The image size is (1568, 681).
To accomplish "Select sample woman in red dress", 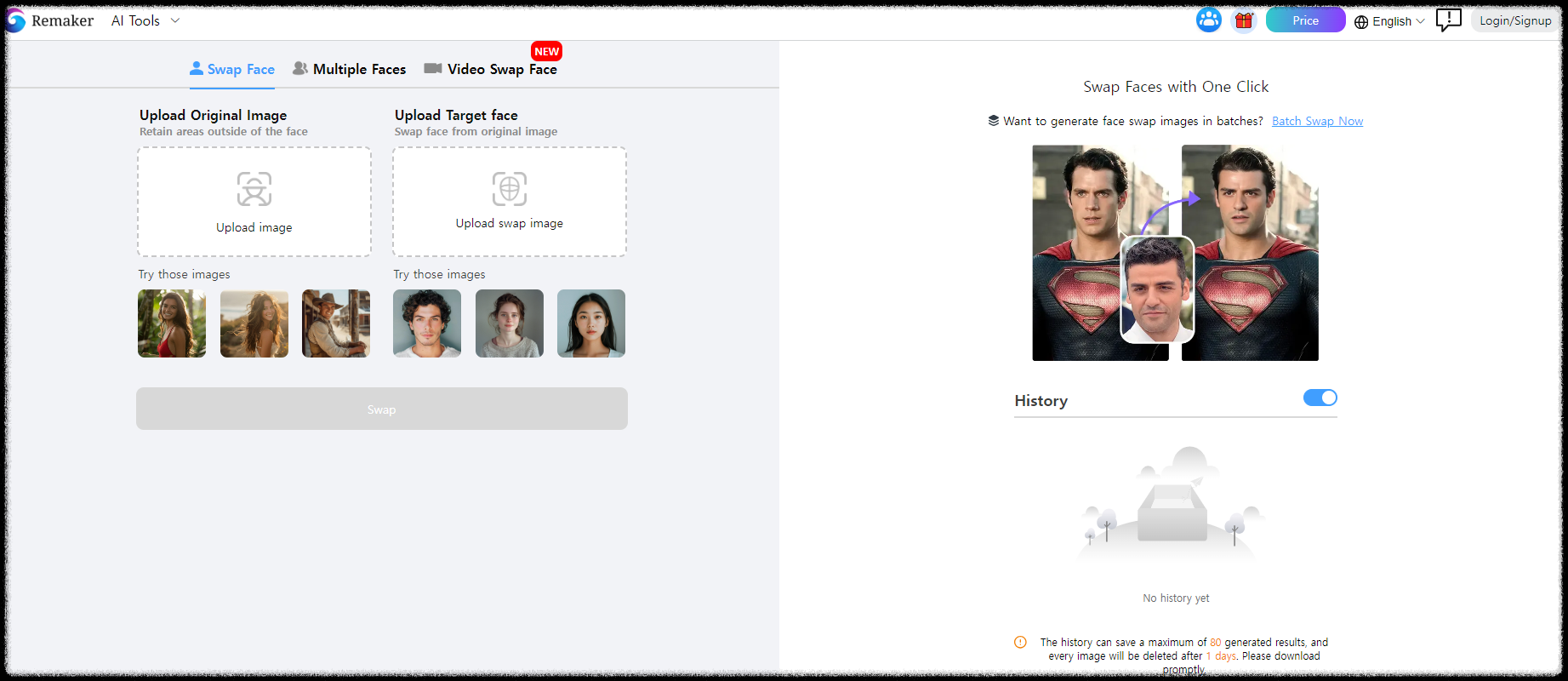I will coord(172,323).
